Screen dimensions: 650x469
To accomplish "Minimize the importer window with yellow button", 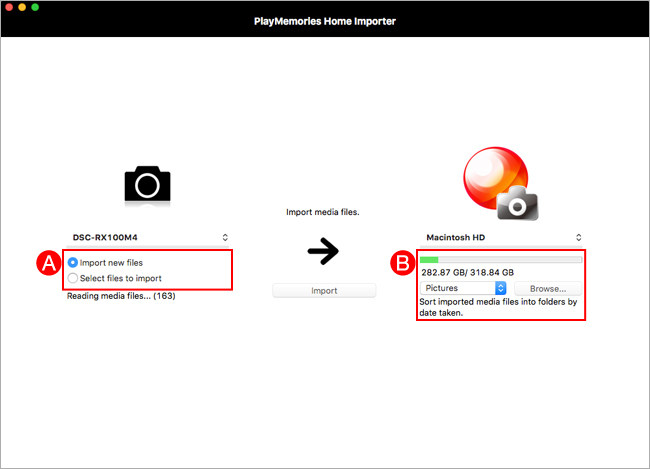I will click(26, 7).
